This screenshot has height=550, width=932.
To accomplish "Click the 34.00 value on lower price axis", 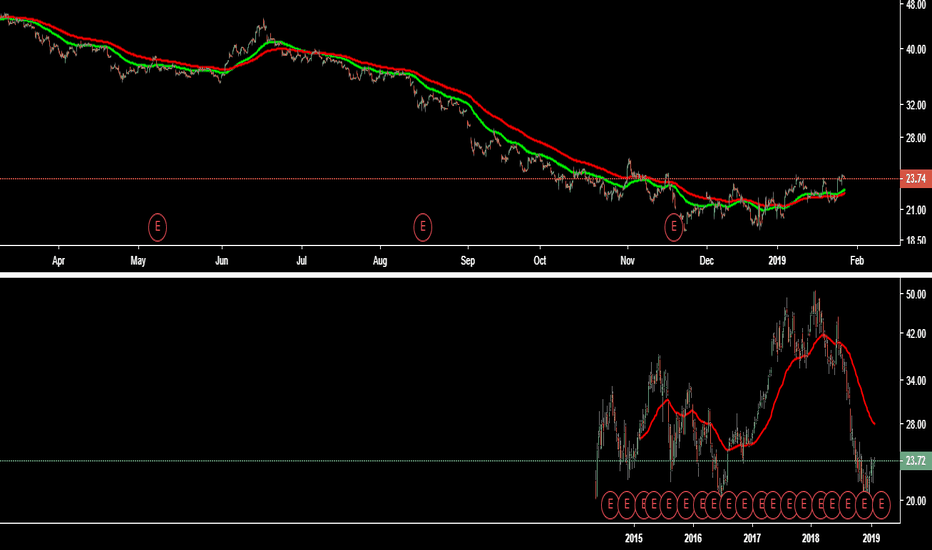I will tap(916, 381).
